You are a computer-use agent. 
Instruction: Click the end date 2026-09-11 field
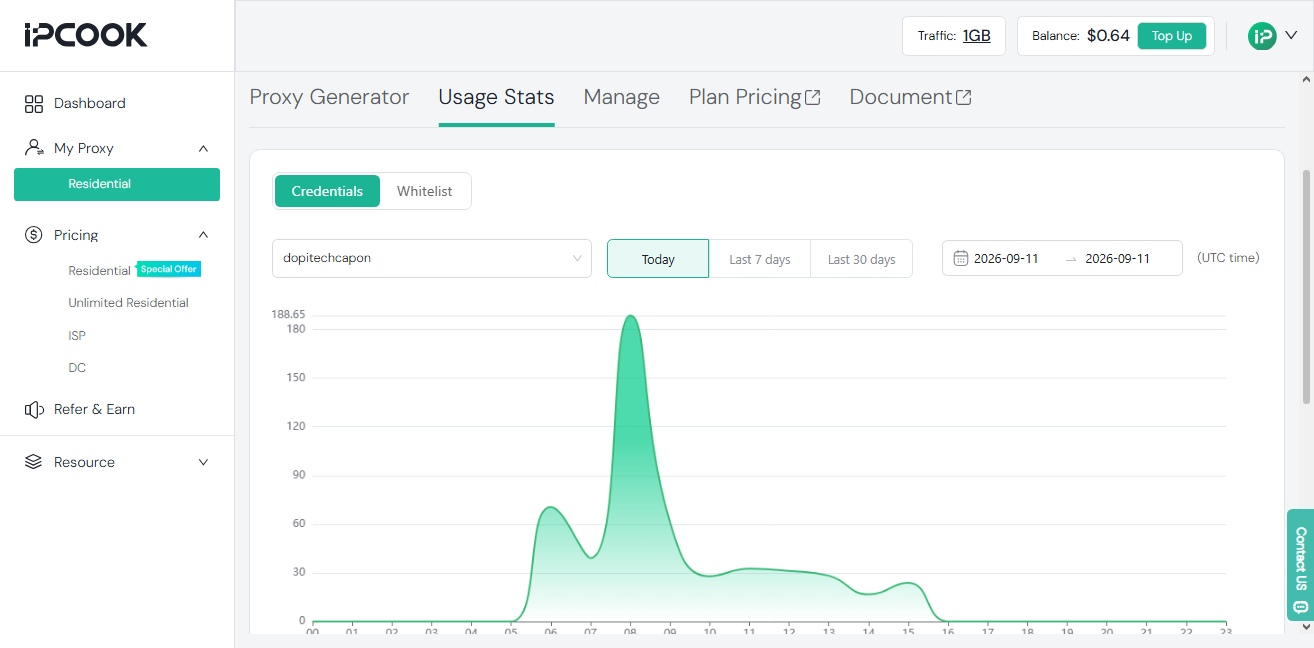coord(1117,258)
